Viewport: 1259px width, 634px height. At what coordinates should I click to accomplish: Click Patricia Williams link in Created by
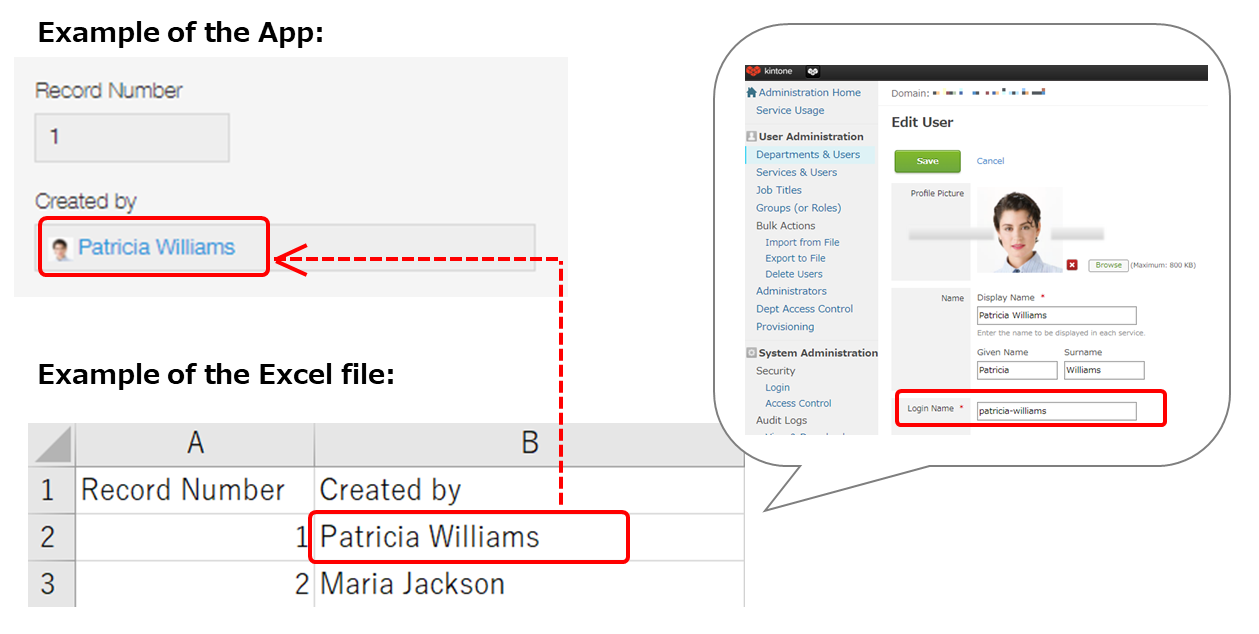[x=156, y=247]
